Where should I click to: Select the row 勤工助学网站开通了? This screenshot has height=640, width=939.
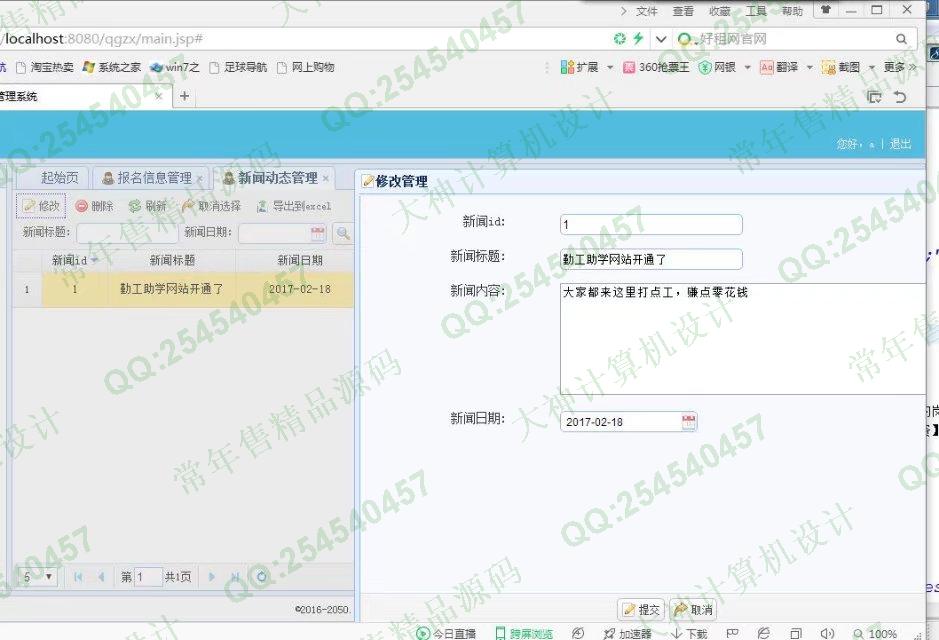(x=183, y=289)
